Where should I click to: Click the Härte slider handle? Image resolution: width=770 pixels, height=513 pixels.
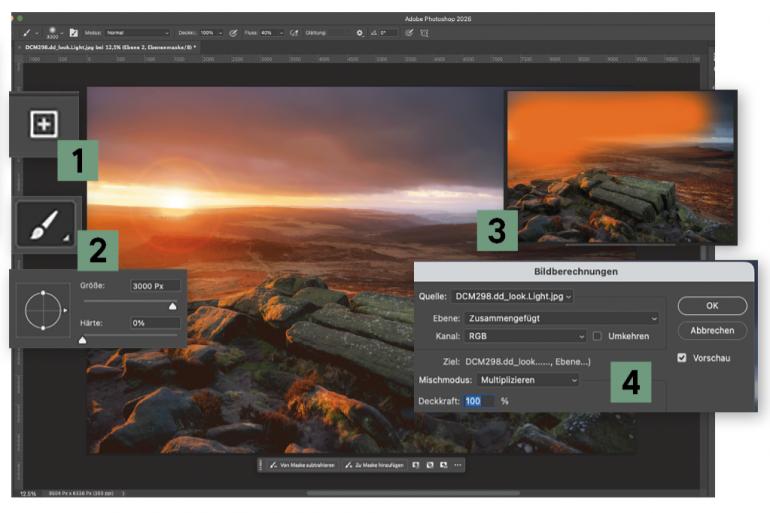click(82, 340)
